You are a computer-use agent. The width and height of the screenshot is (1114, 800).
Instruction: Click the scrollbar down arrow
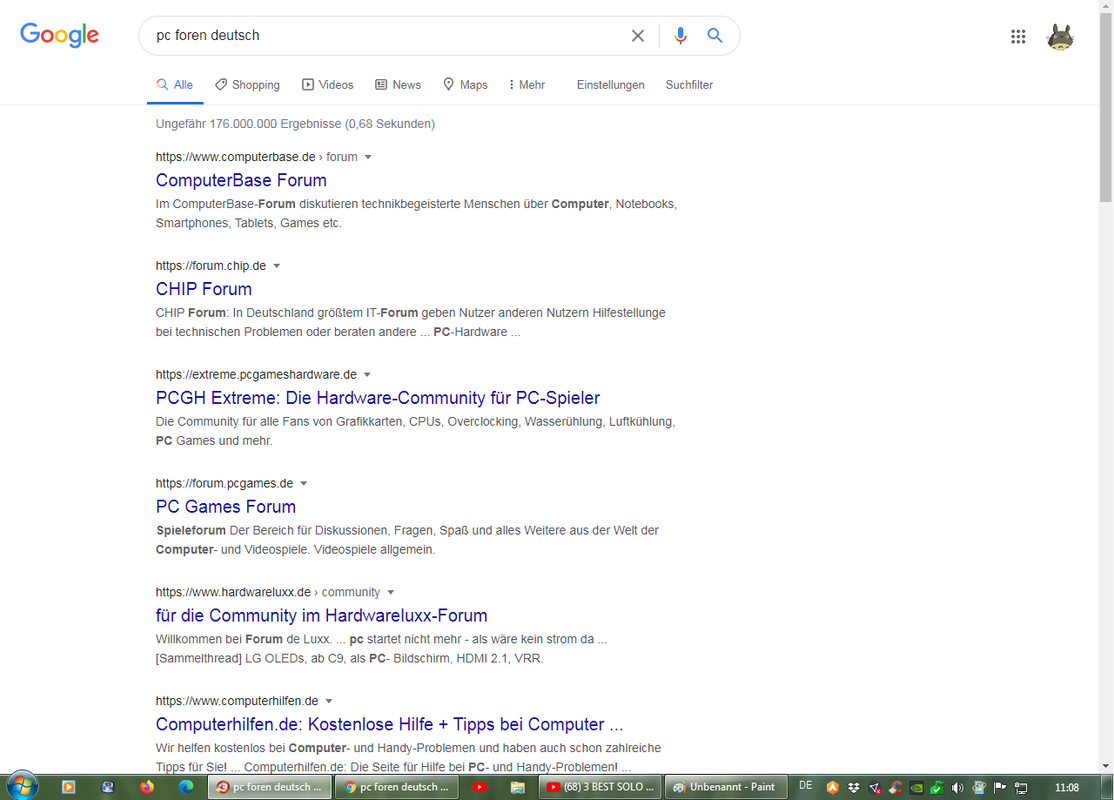1105,766
